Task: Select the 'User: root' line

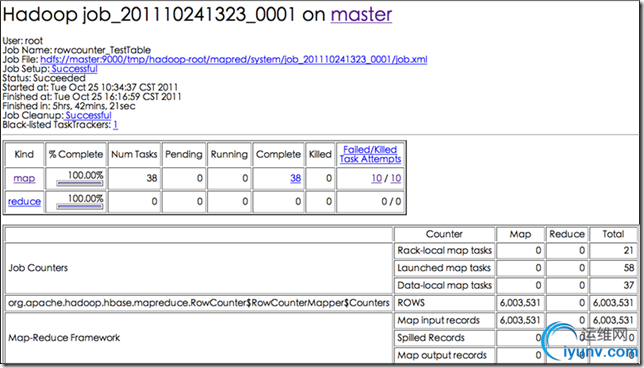Action: tap(23, 41)
